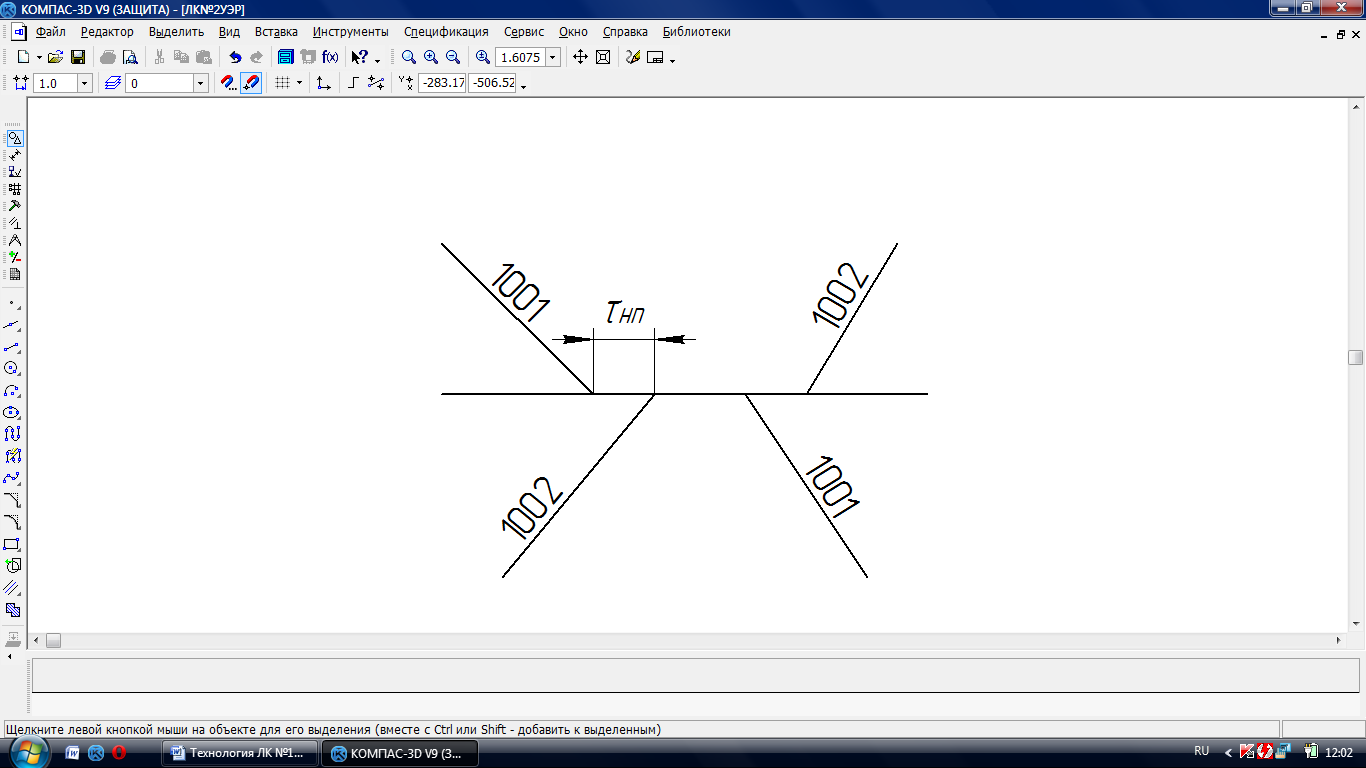Select the Circle drawing tool
Screen dimensions: 1366x768
click(12, 368)
